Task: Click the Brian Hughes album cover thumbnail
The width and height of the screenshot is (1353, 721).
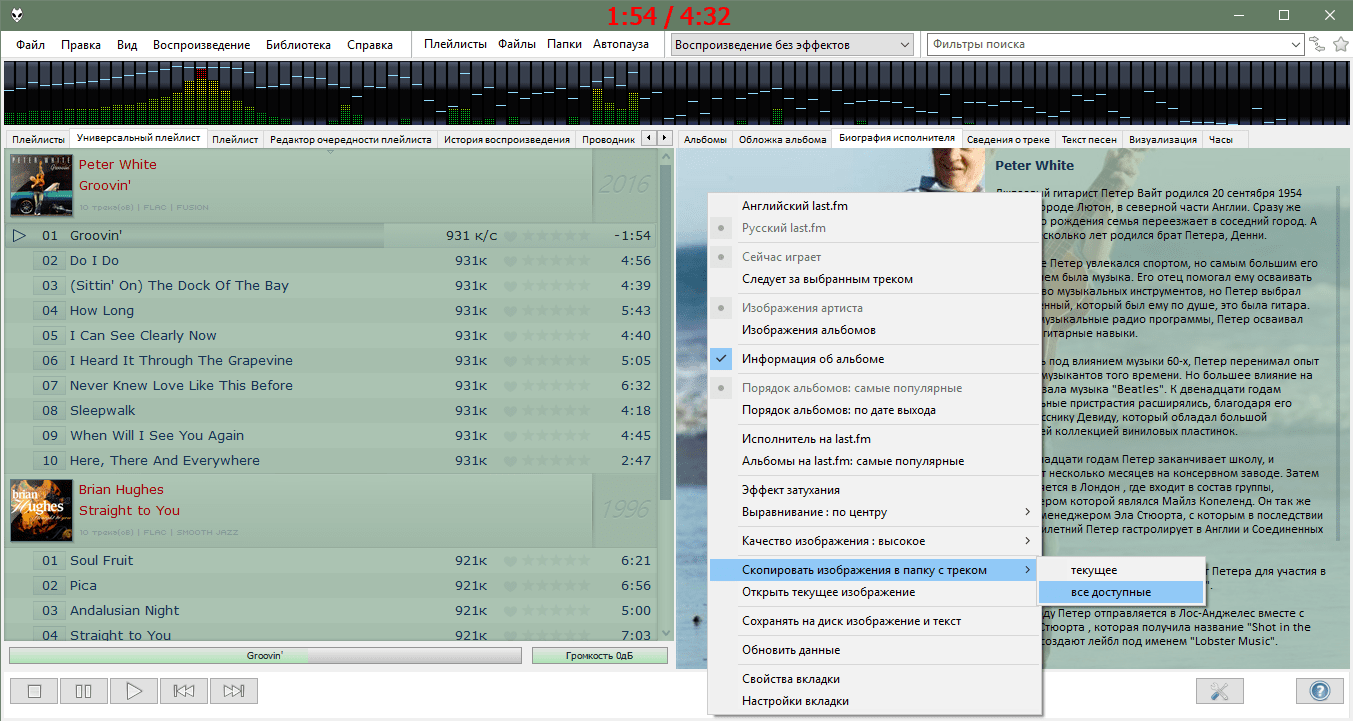Action: point(41,510)
